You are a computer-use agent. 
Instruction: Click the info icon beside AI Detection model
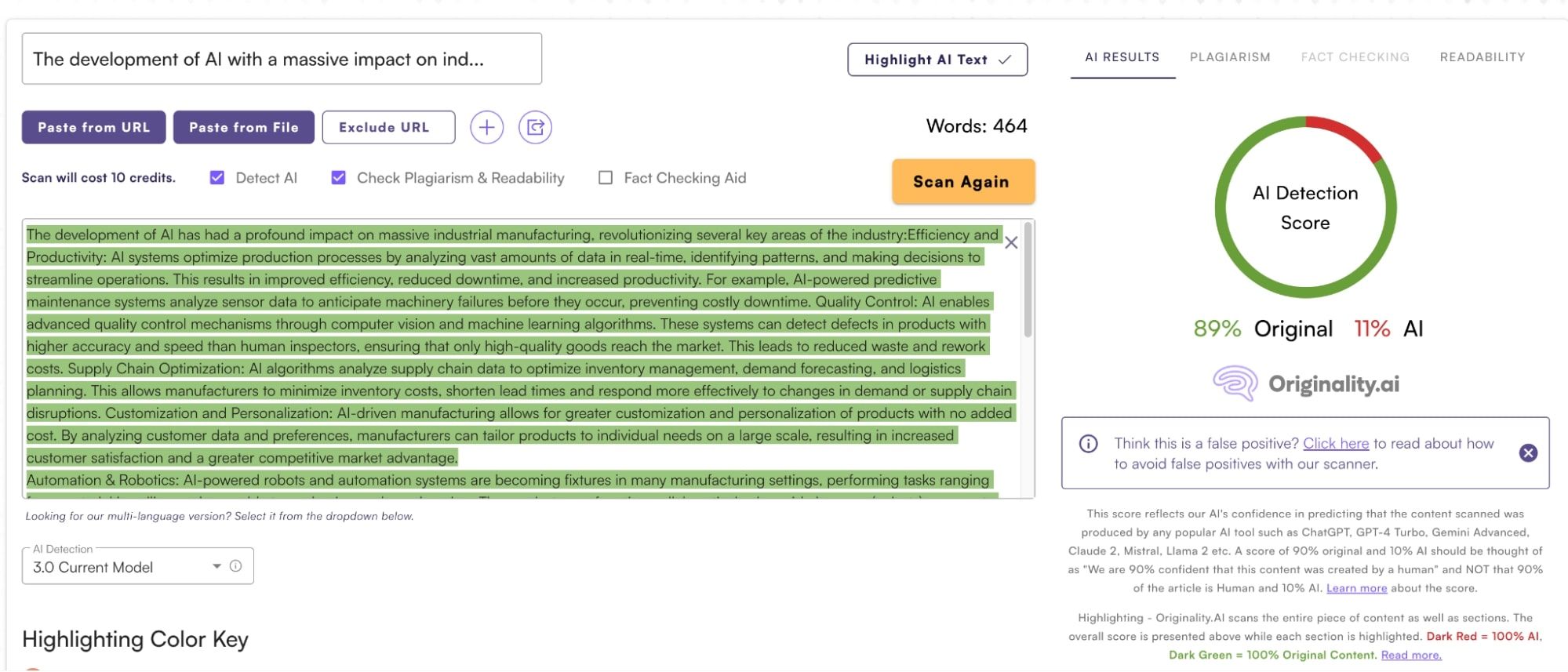pos(235,566)
